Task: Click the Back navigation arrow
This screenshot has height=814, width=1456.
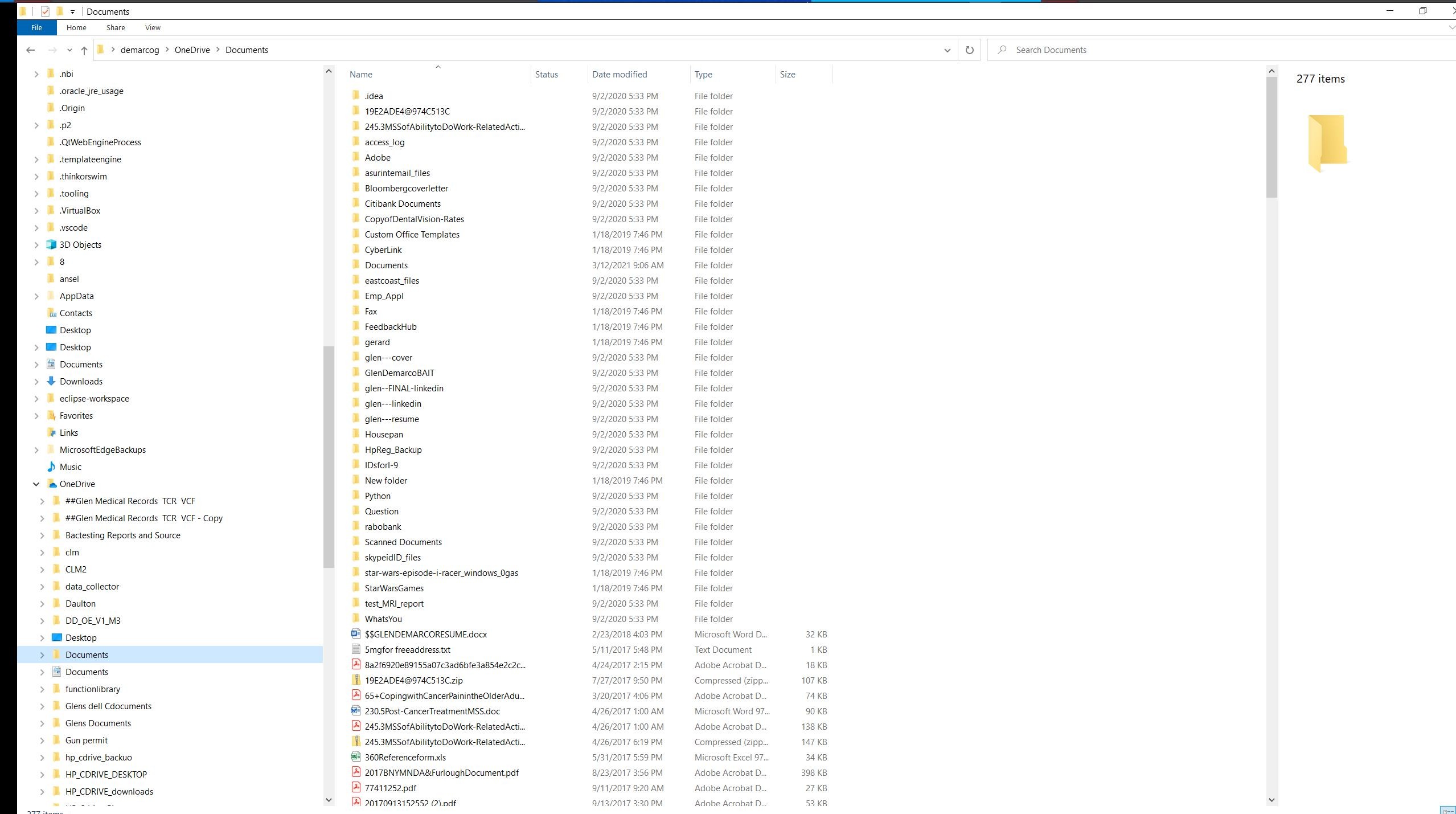Action: pos(31,50)
